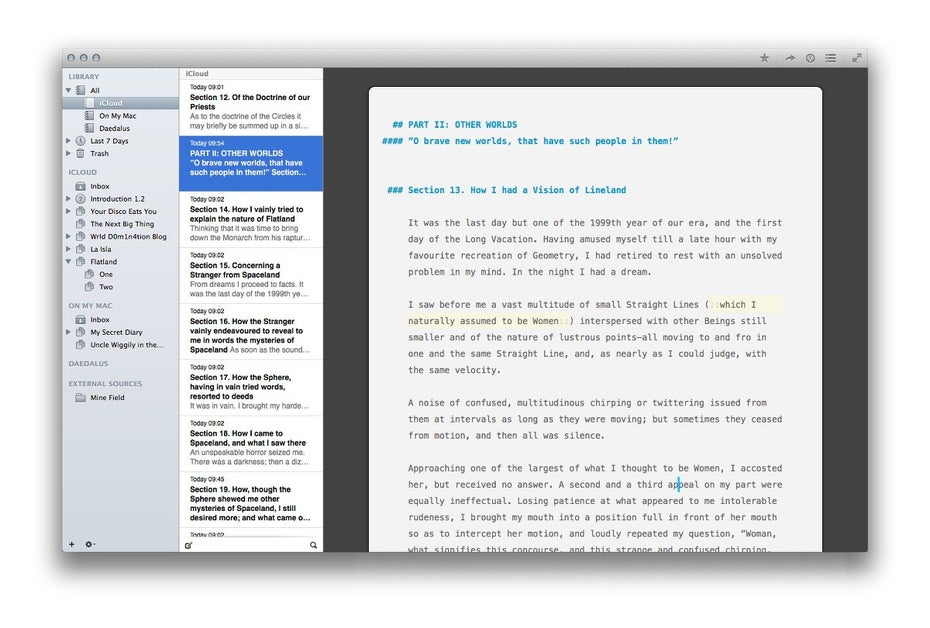
Task: Open sheet Section 17. How the Sphere
Action: pos(251,388)
